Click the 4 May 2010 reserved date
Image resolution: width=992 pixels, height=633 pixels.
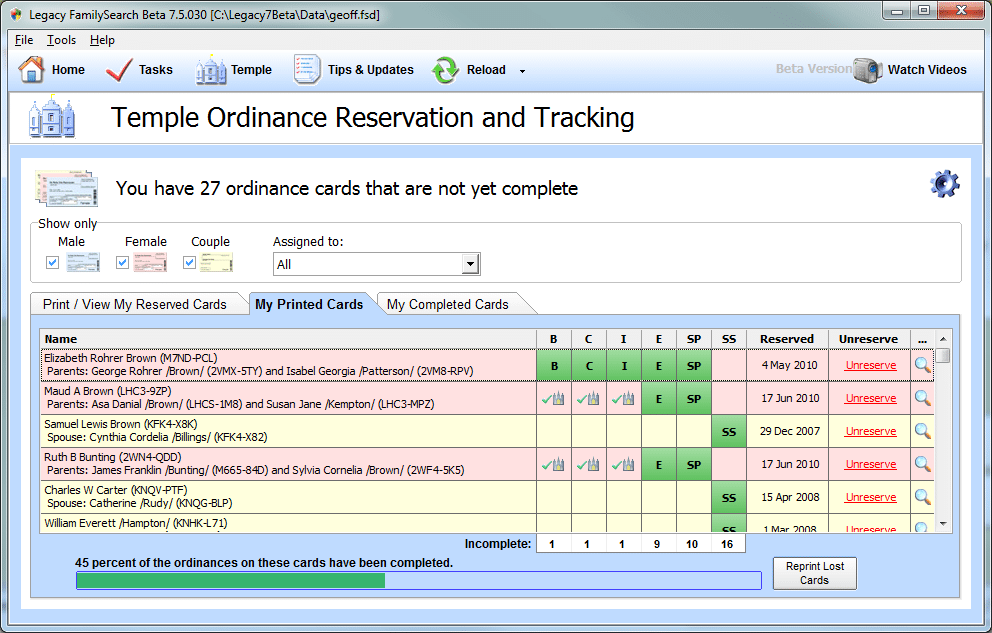pyautogui.click(x=789, y=365)
